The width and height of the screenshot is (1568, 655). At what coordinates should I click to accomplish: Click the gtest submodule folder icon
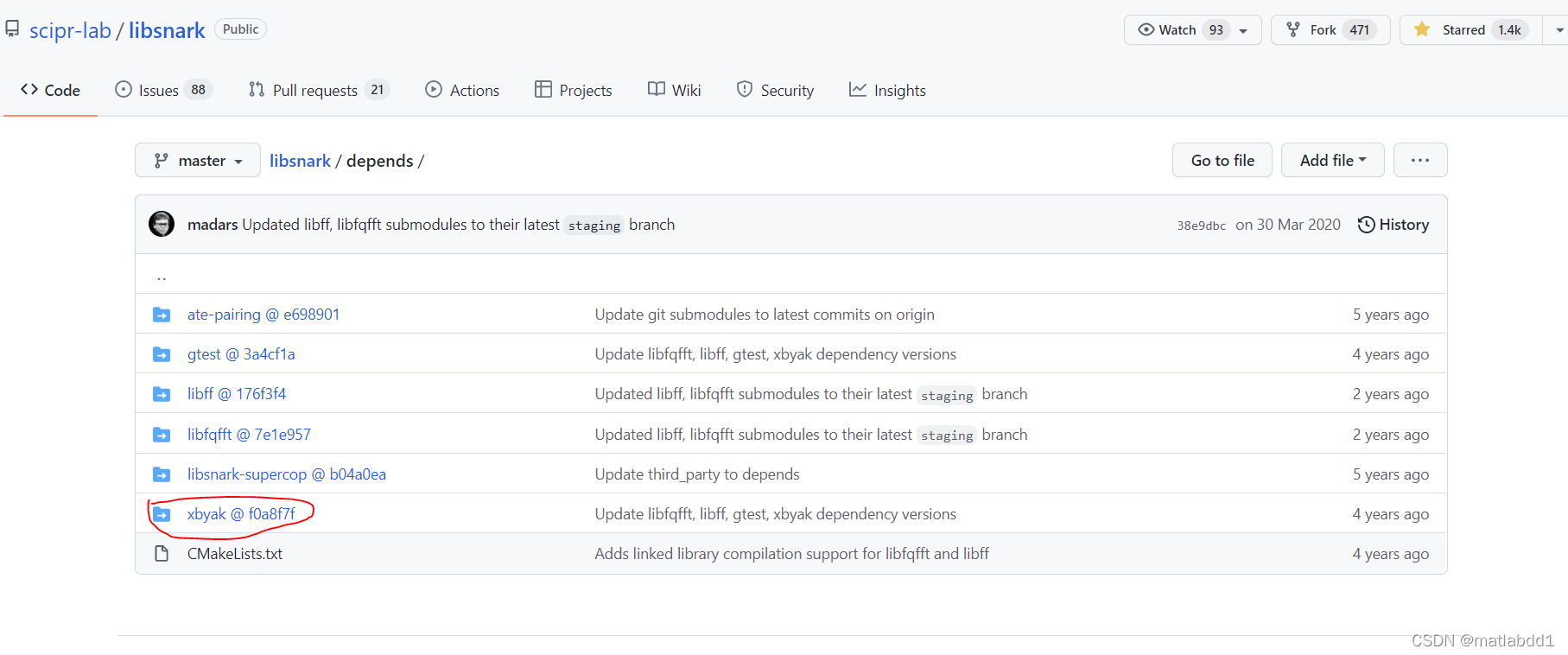click(x=162, y=354)
